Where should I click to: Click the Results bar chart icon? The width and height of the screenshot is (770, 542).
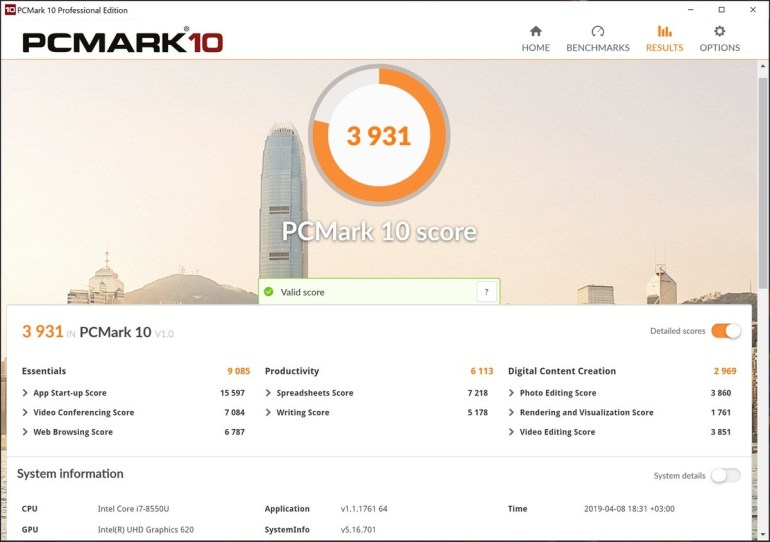pyautogui.click(x=664, y=31)
